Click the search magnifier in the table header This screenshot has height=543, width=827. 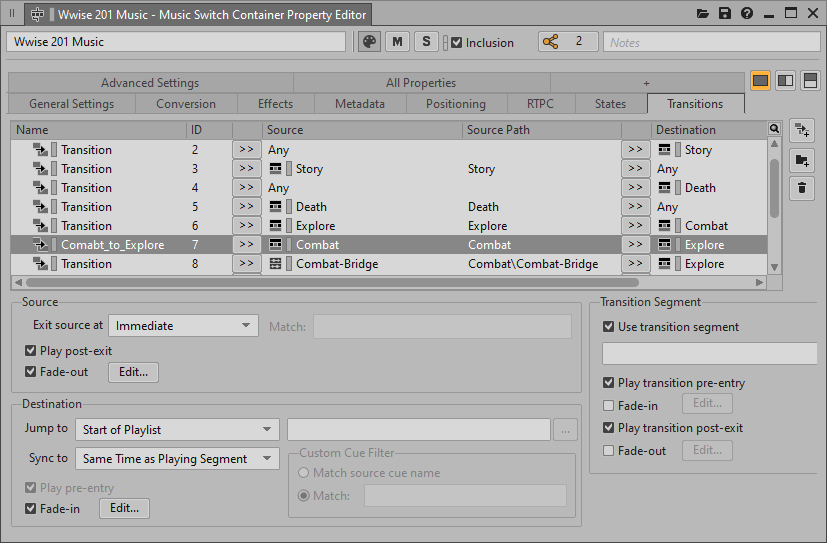774,129
